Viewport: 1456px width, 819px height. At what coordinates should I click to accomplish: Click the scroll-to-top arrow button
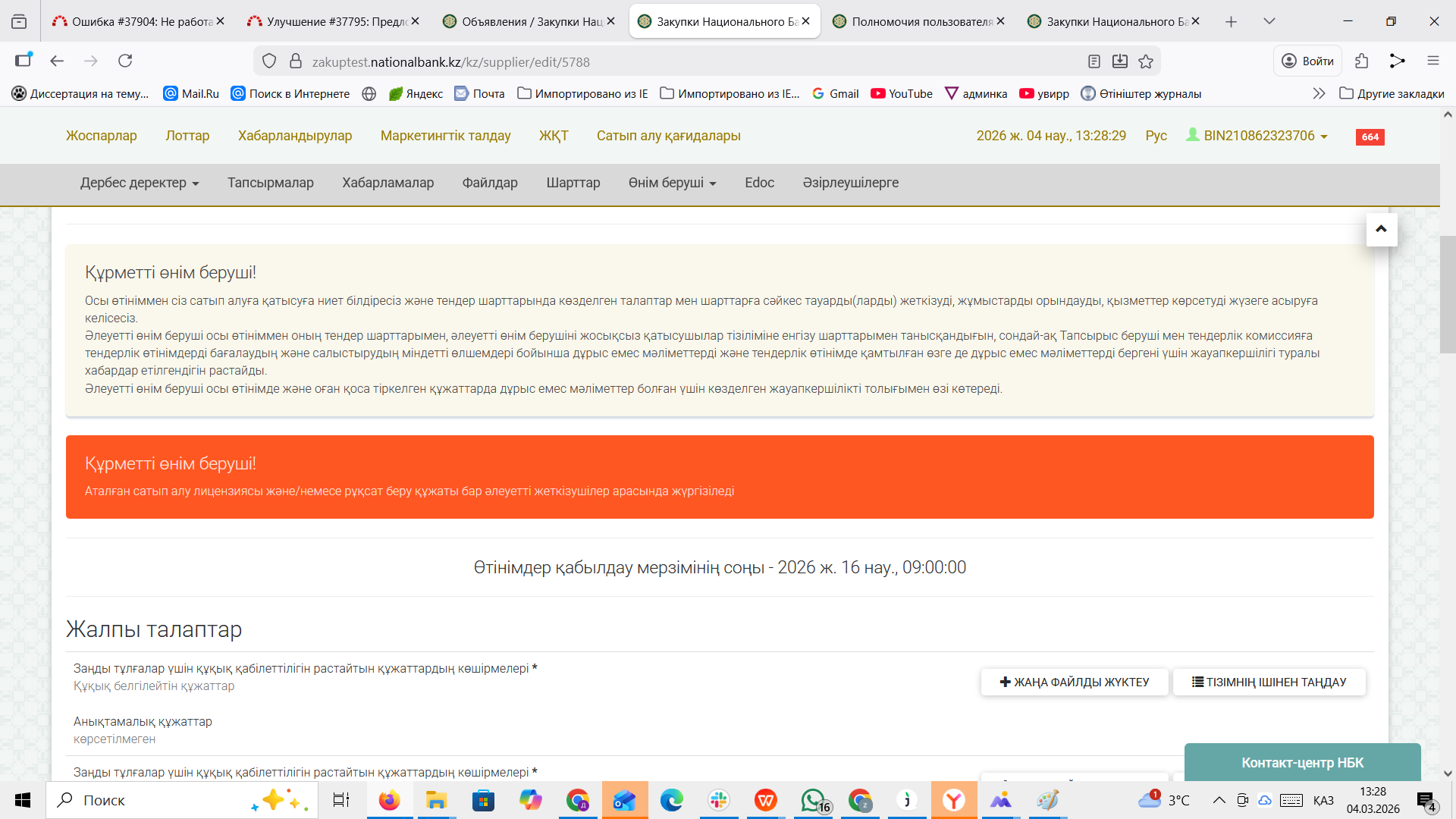[1381, 229]
